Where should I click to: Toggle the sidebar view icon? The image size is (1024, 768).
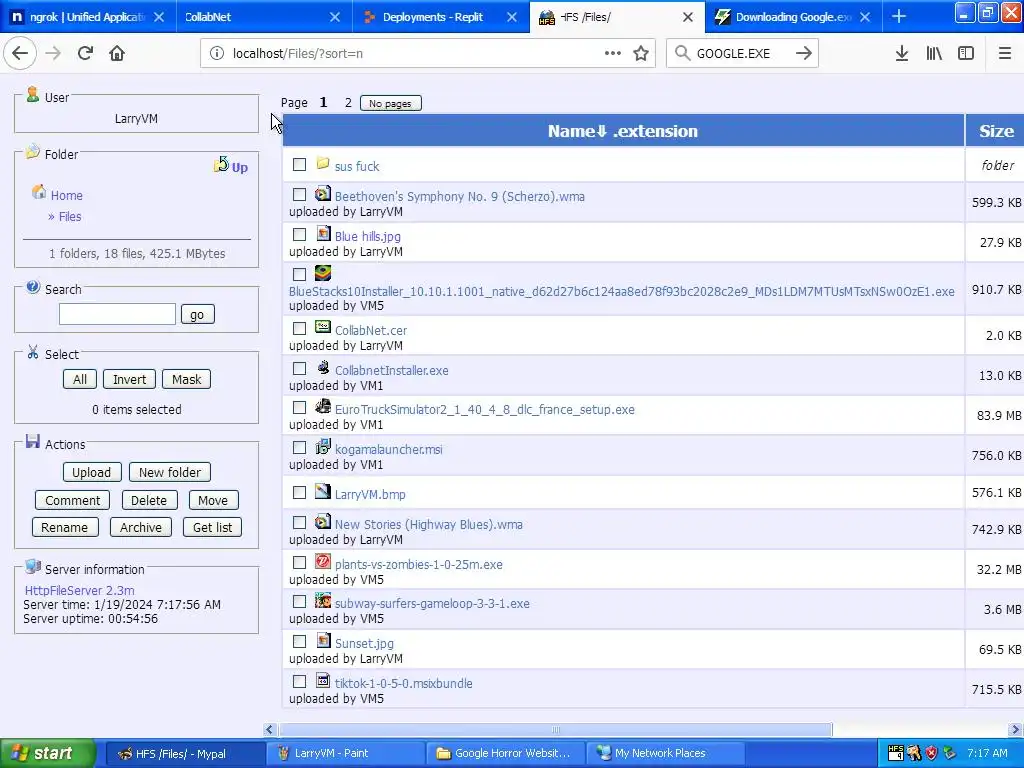point(966,53)
